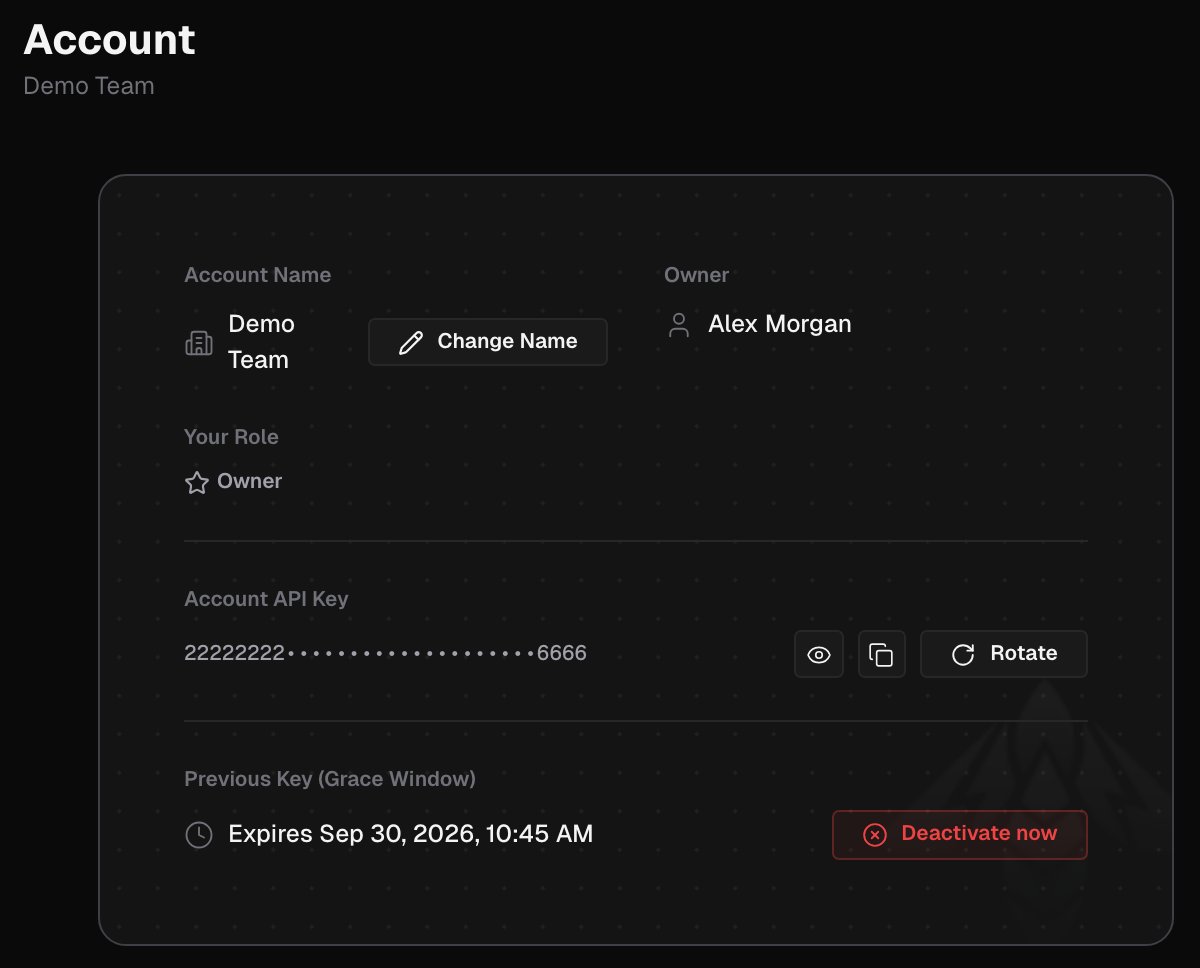This screenshot has height=968, width=1200.
Task: Click the Account Name label
Action: [258, 275]
